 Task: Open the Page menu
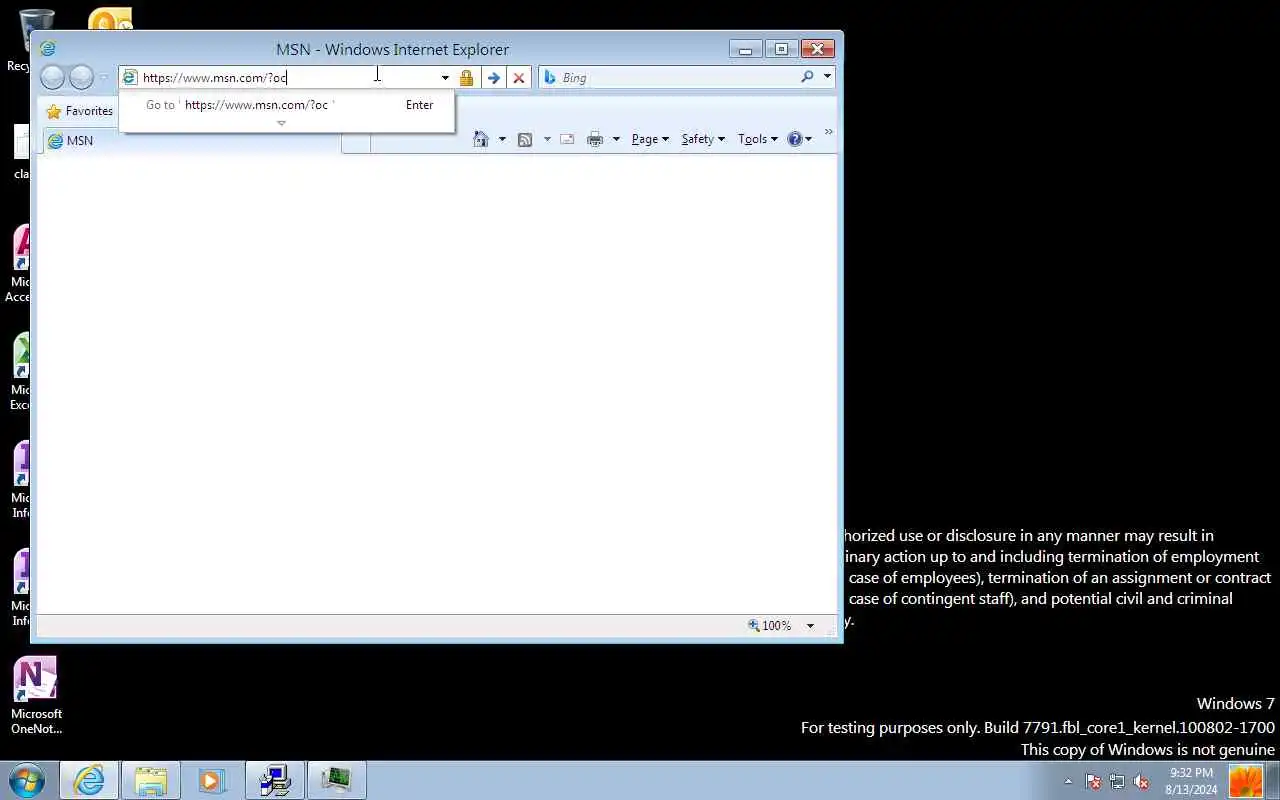click(x=650, y=139)
